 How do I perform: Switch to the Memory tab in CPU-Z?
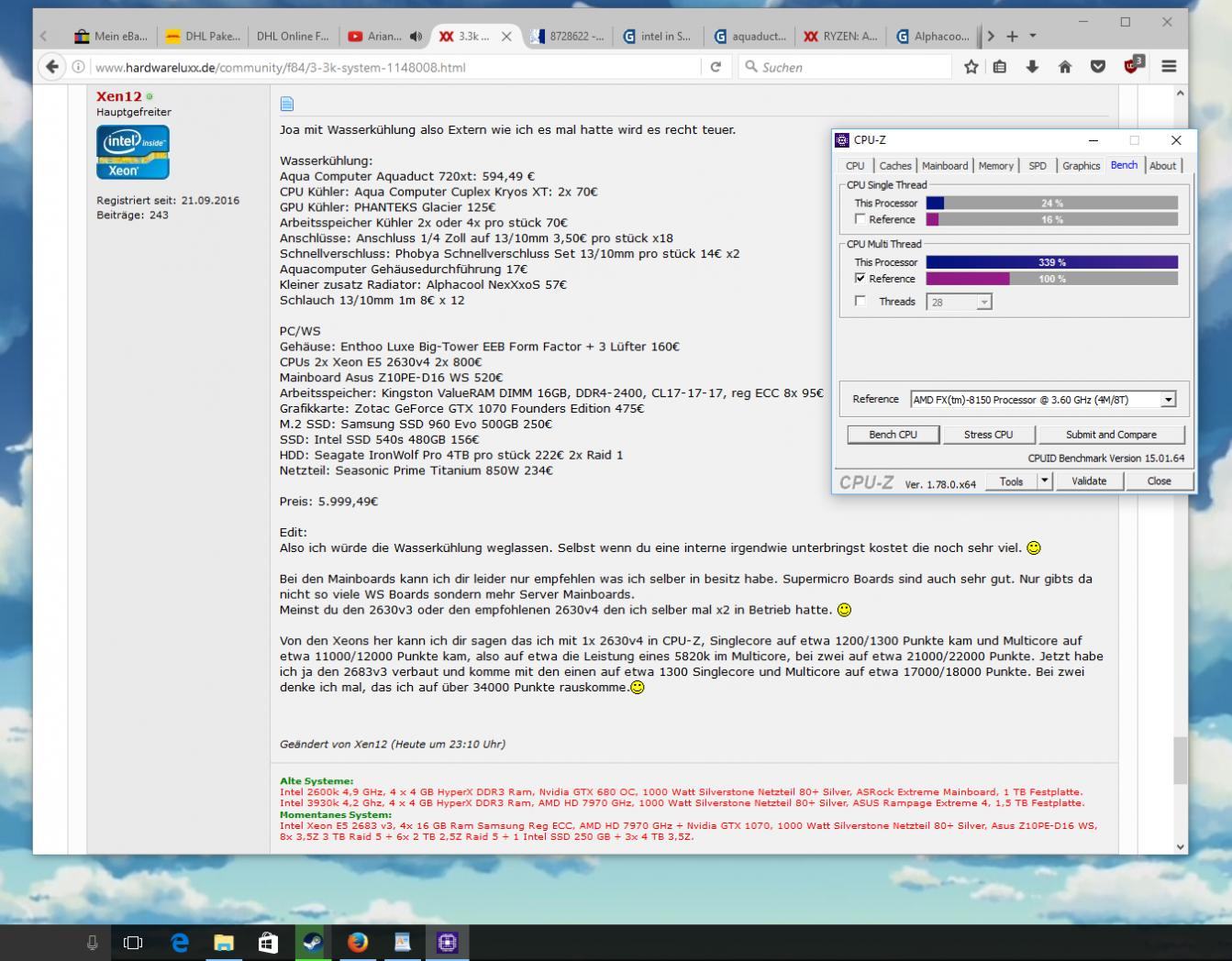pyautogui.click(x=995, y=166)
